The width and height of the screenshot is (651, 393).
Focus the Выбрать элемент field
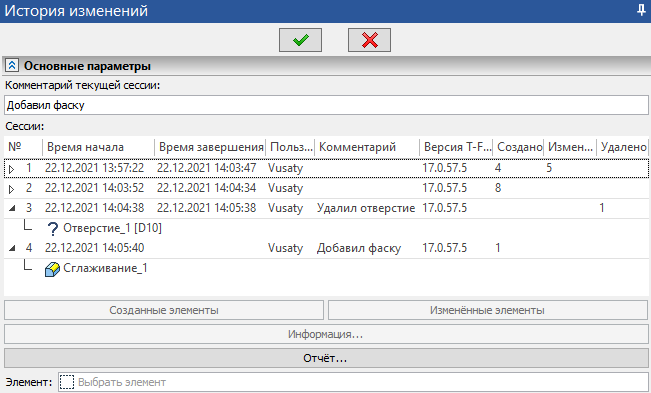point(353,382)
